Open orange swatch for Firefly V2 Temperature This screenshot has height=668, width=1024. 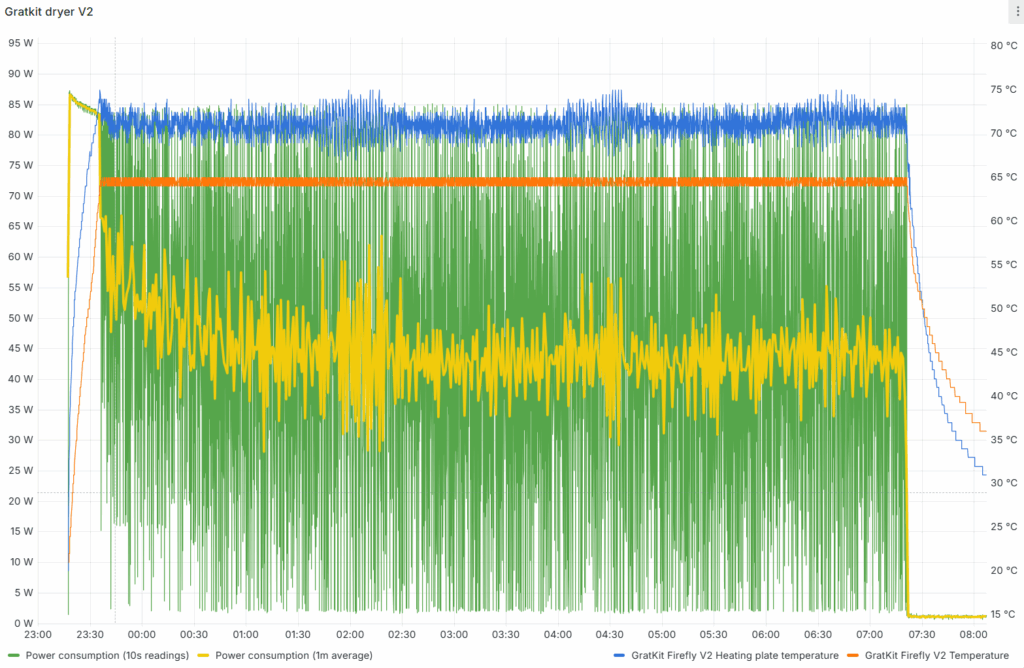pyautogui.click(x=853, y=655)
